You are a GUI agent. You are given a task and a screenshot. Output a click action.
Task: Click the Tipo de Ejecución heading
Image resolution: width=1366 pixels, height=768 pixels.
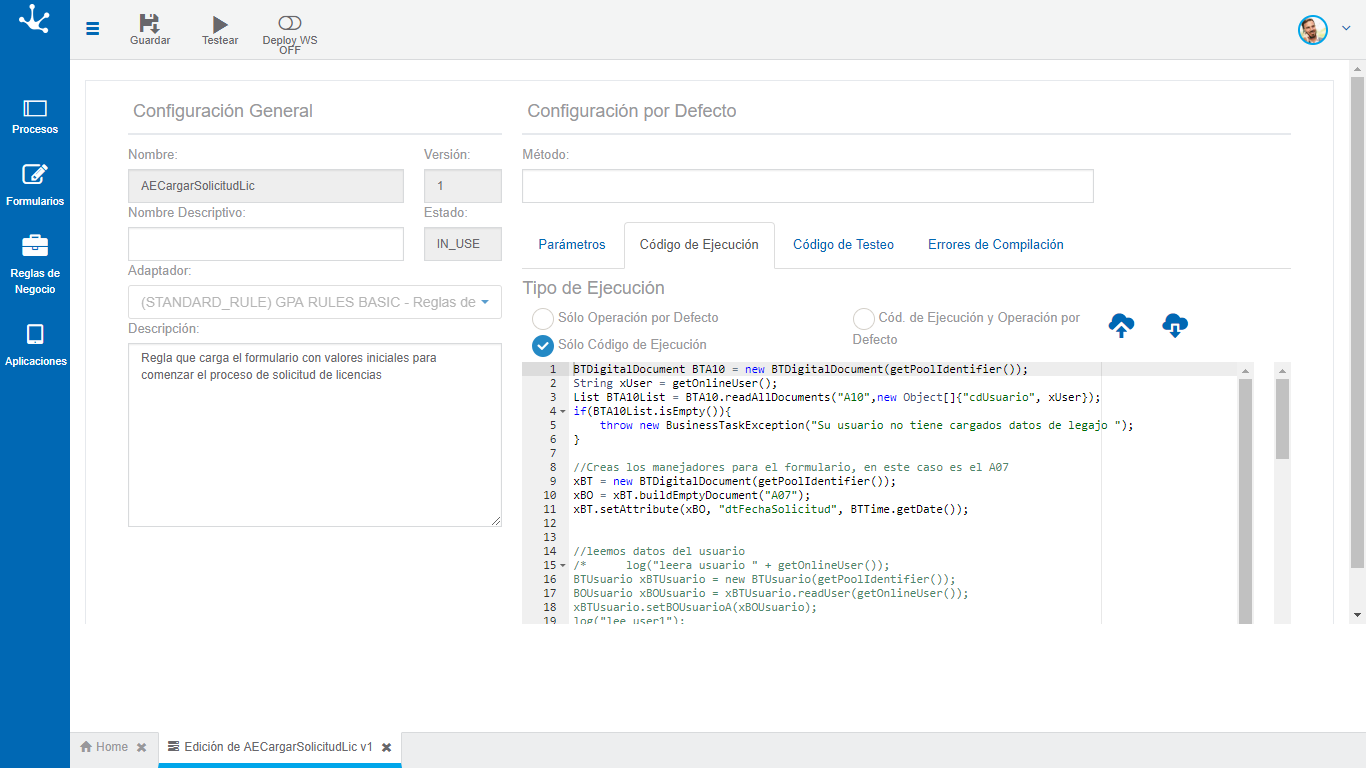click(594, 288)
